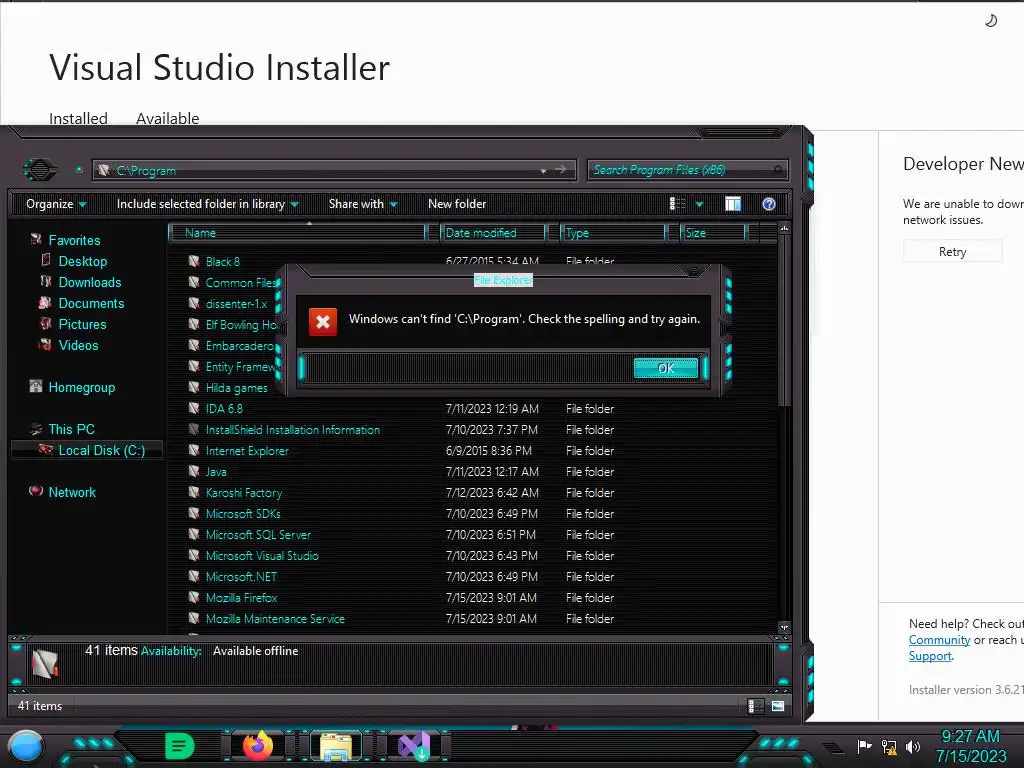
Task: Select the Java folder
Action: 216,472
